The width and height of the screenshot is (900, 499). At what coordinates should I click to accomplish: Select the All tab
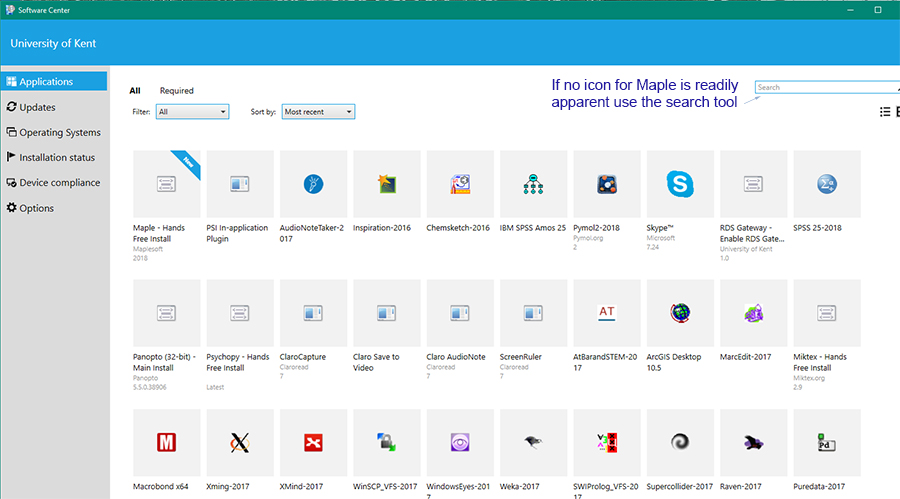tap(135, 91)
